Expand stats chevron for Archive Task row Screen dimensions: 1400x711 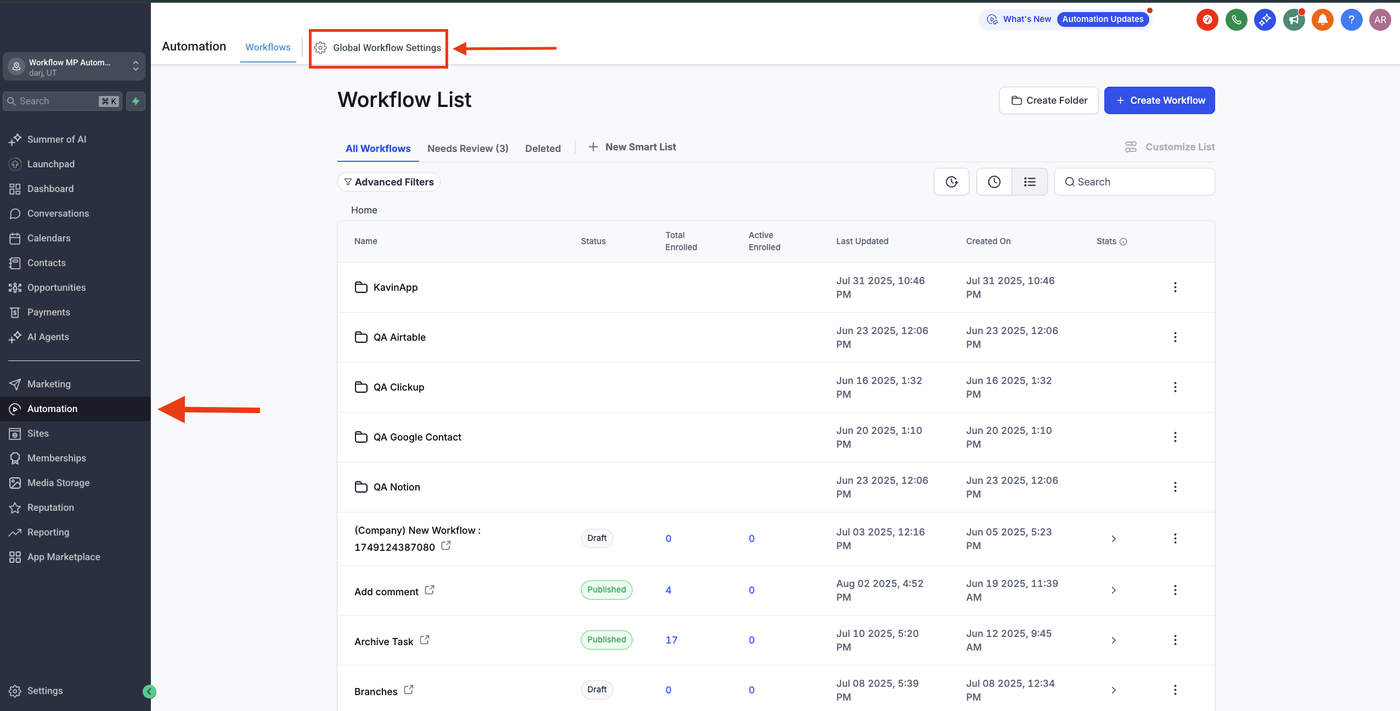click(1113, 640)
